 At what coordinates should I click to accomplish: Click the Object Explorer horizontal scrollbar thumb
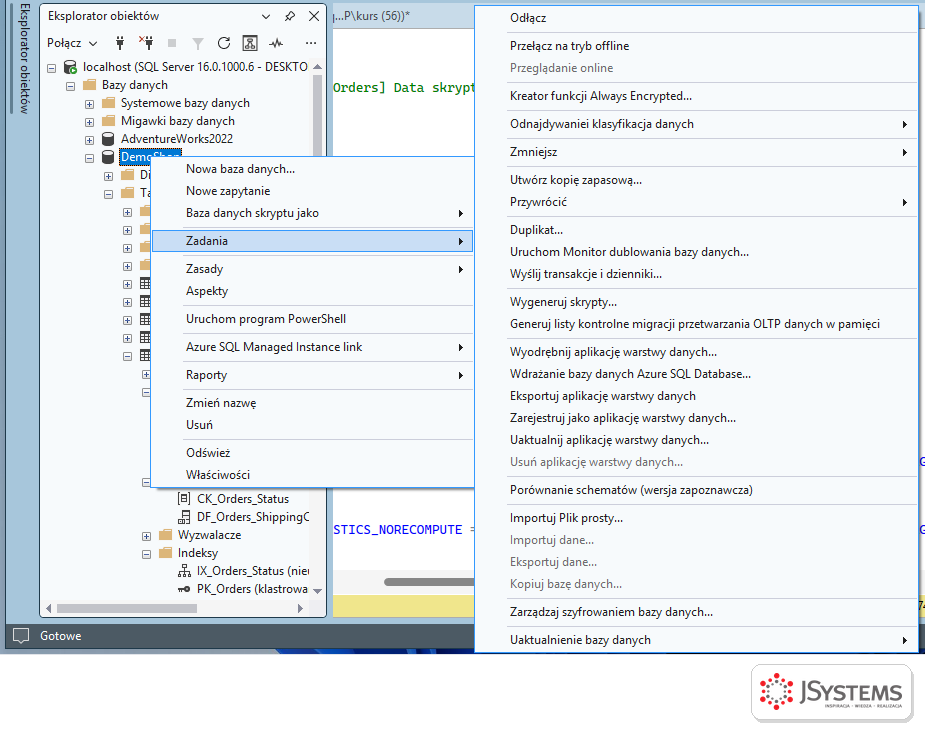[127, 608]
